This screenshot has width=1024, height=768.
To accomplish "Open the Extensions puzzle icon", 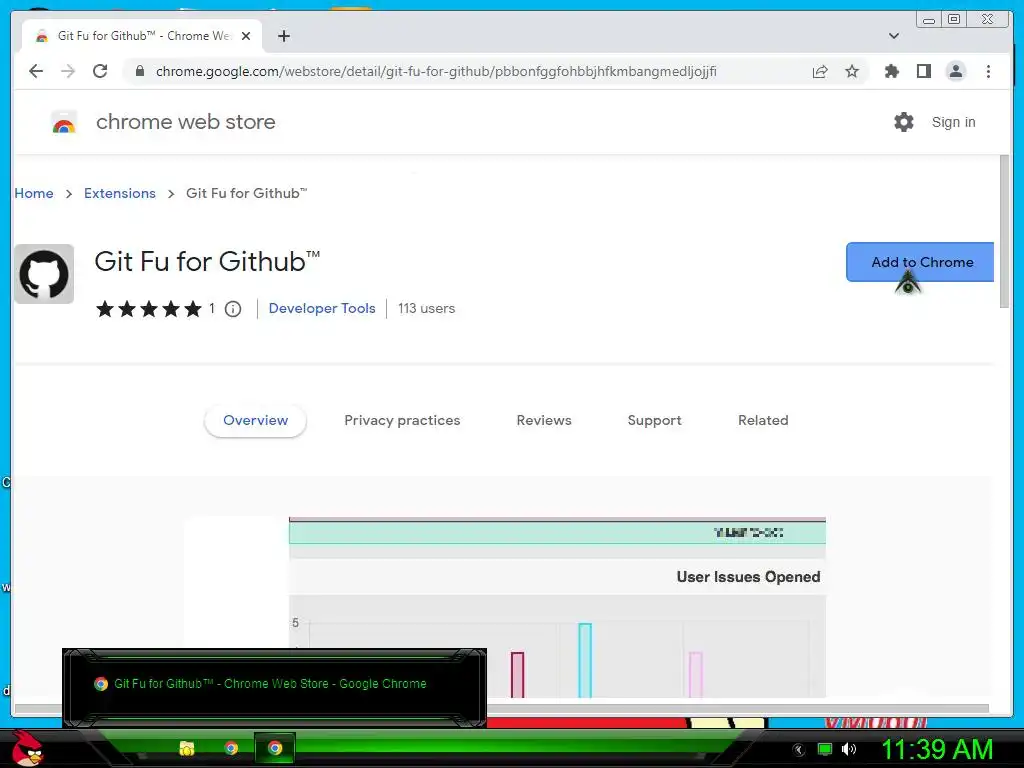I will point(891,71).
